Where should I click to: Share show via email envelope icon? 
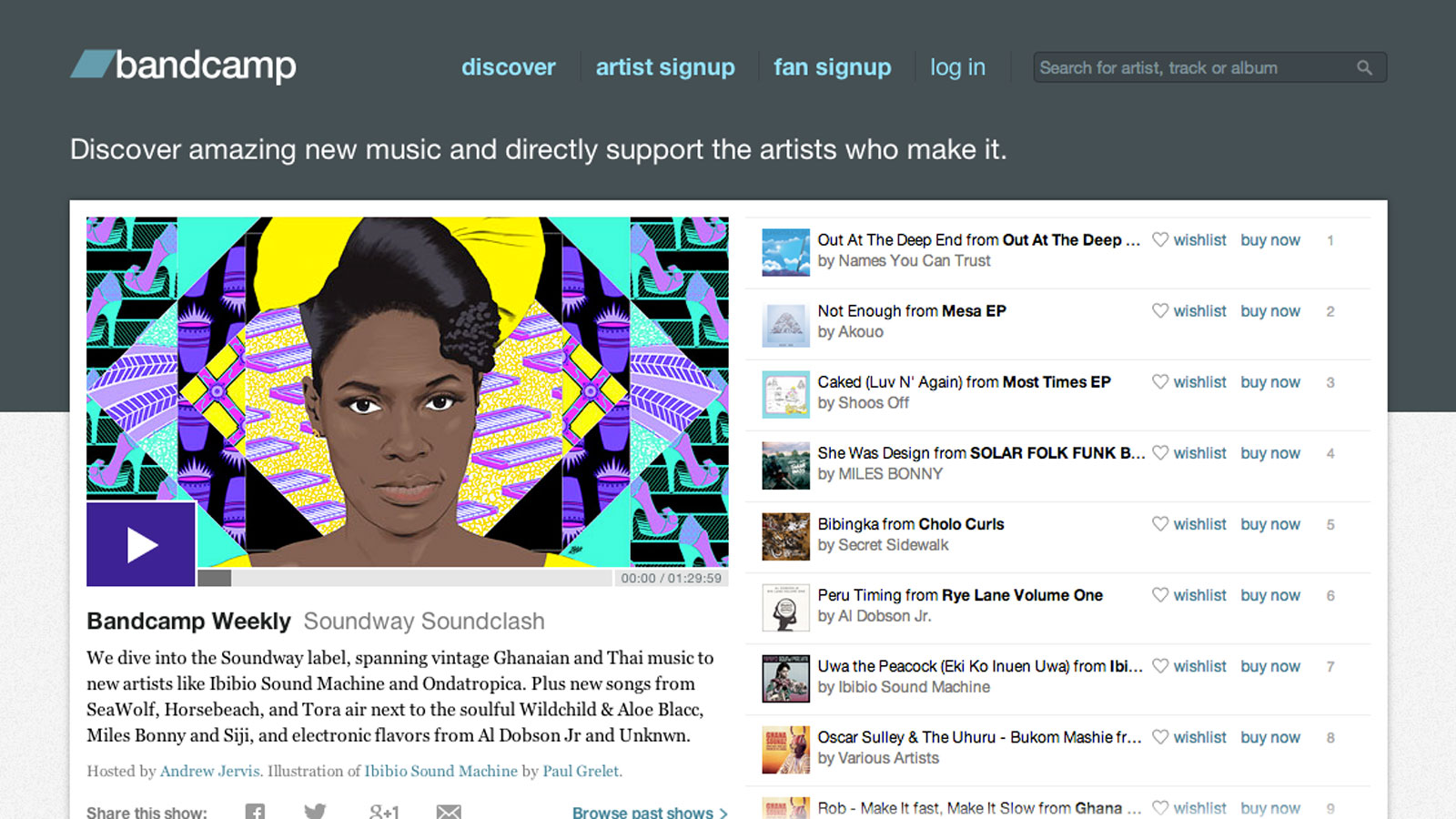[x=449, y=812]
